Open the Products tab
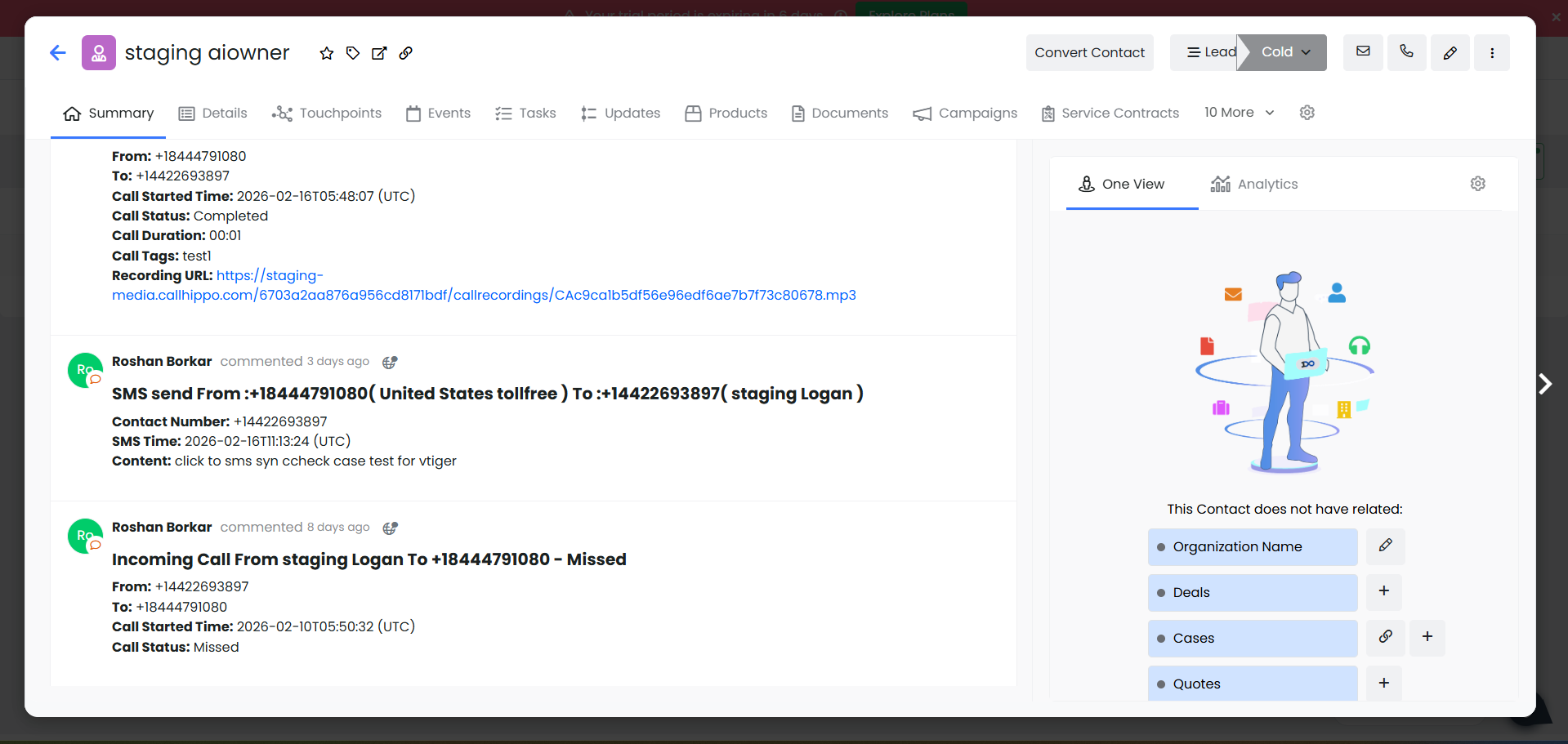 (726, 114)
